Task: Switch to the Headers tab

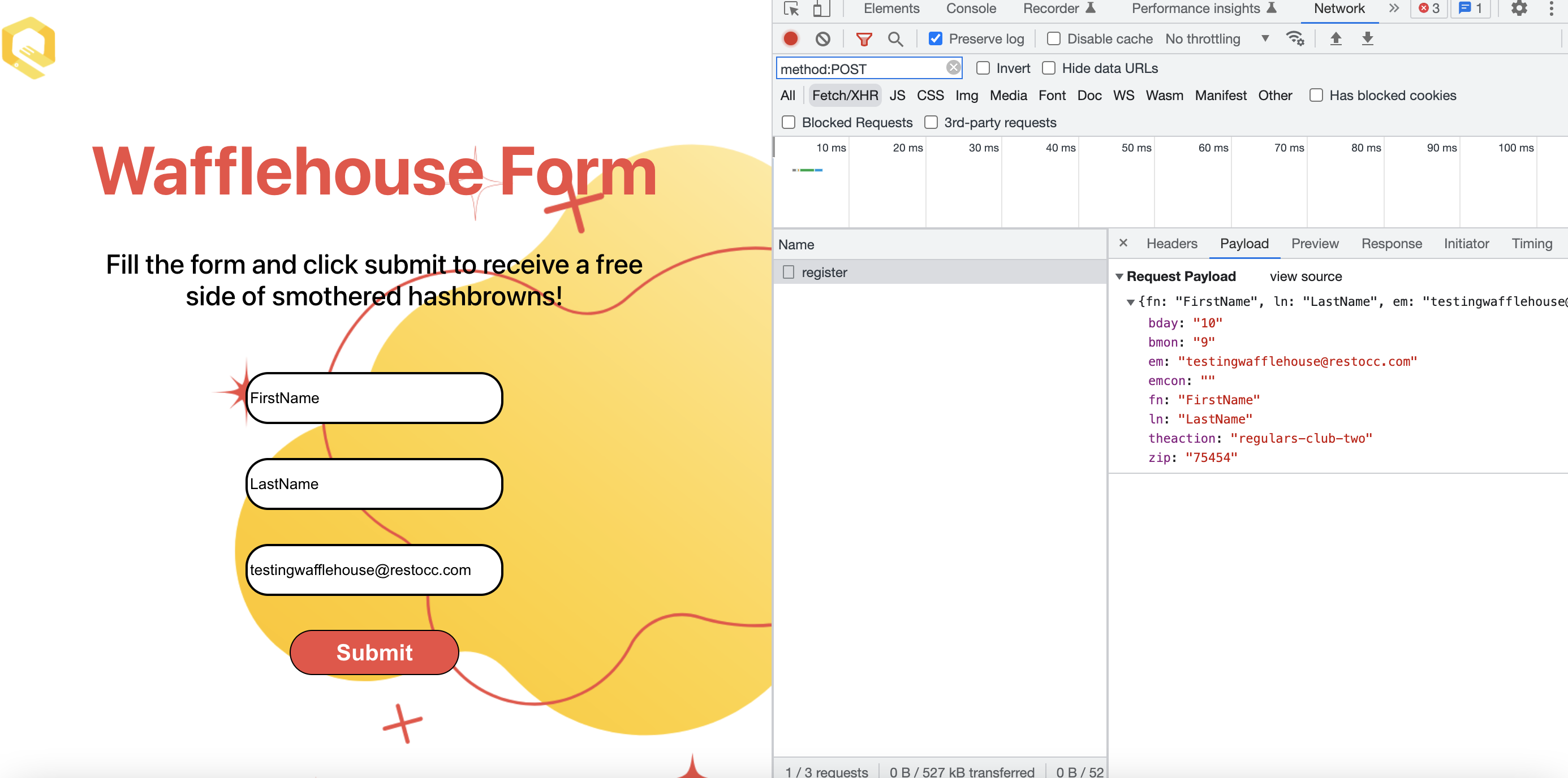Action: click(x=1171, y=244)
